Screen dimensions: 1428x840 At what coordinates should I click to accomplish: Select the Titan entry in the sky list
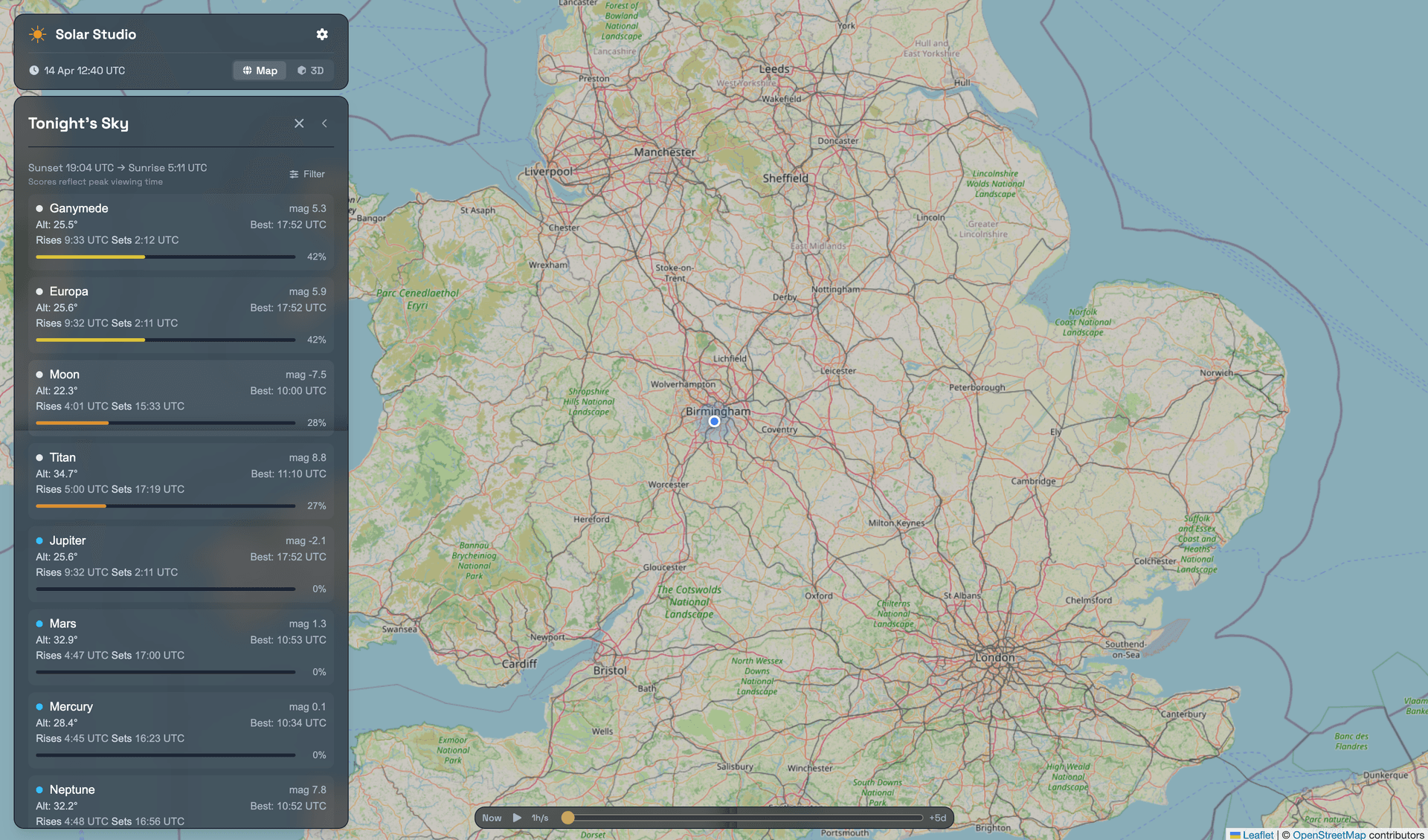178,480
